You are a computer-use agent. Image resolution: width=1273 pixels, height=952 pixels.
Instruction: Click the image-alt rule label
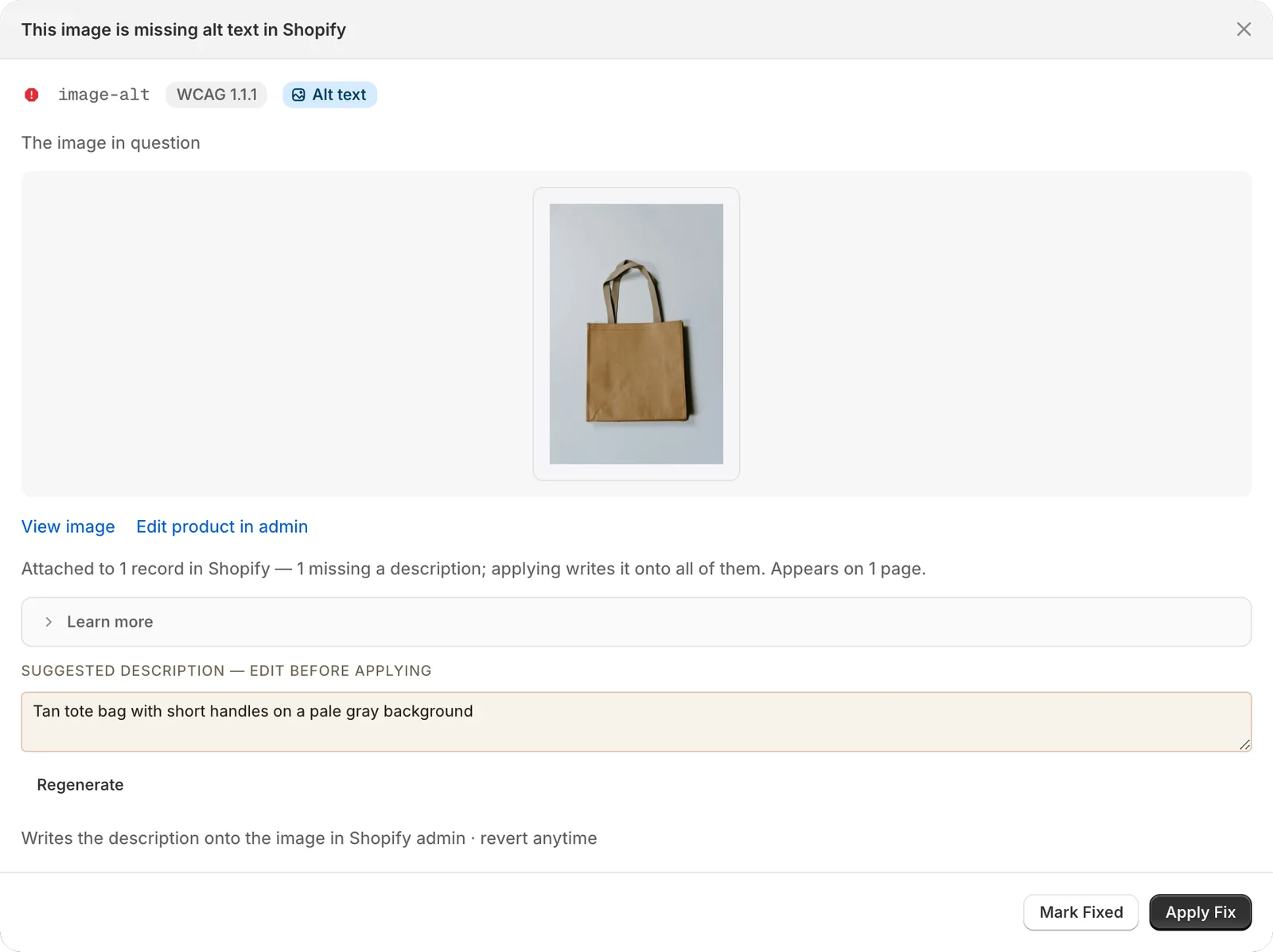pyautogui.click(x=103, y=95)
